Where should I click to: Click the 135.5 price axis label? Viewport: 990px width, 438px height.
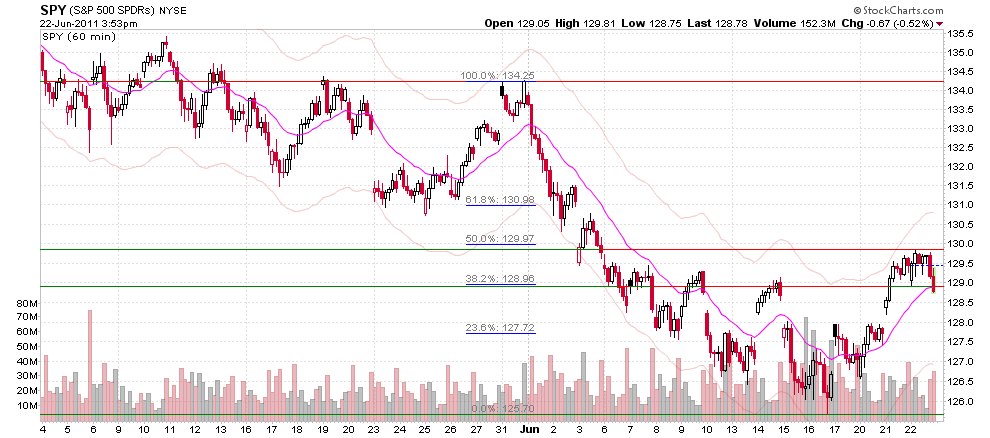coord(959,33)
